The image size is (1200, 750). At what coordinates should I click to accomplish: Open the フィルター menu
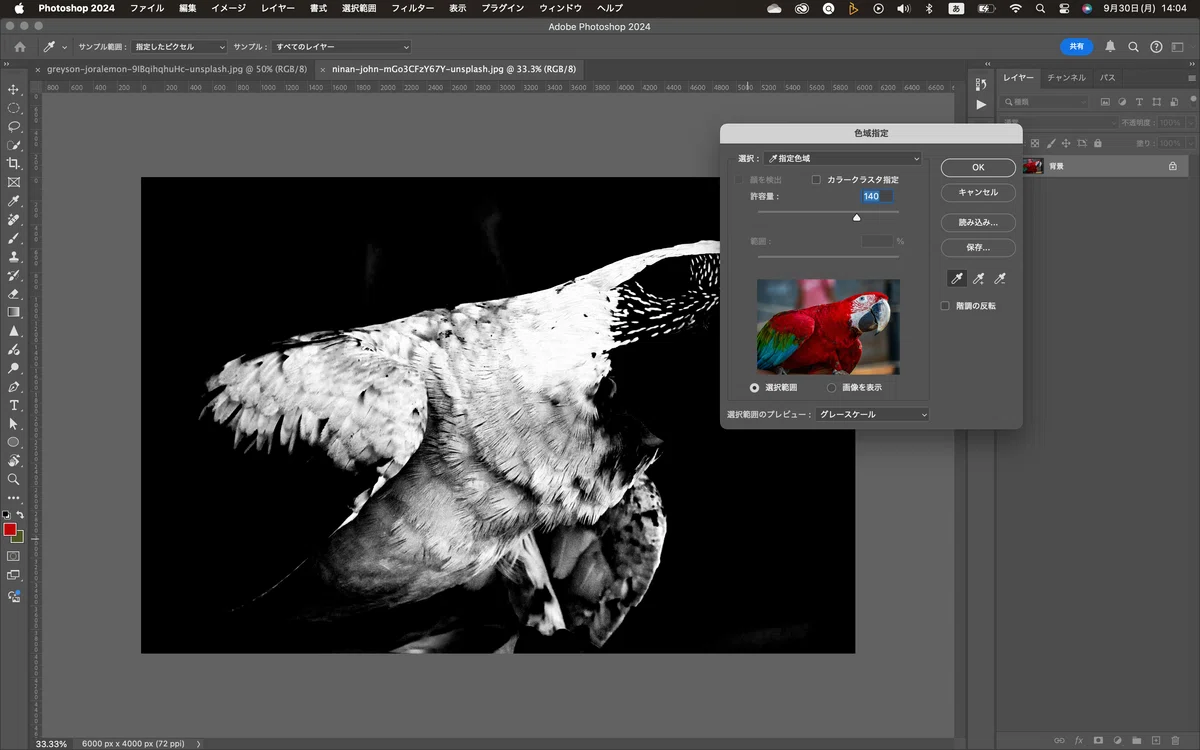(412, 8)
